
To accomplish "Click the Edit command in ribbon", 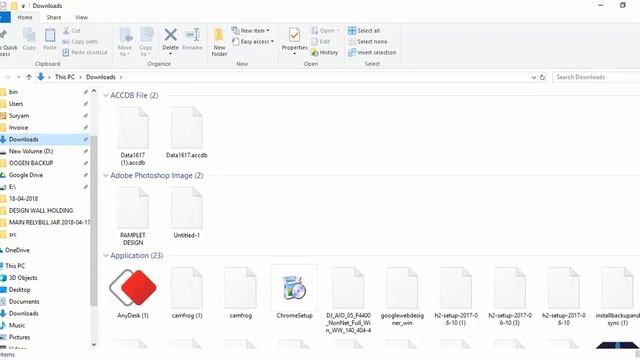I will point(320,42).
